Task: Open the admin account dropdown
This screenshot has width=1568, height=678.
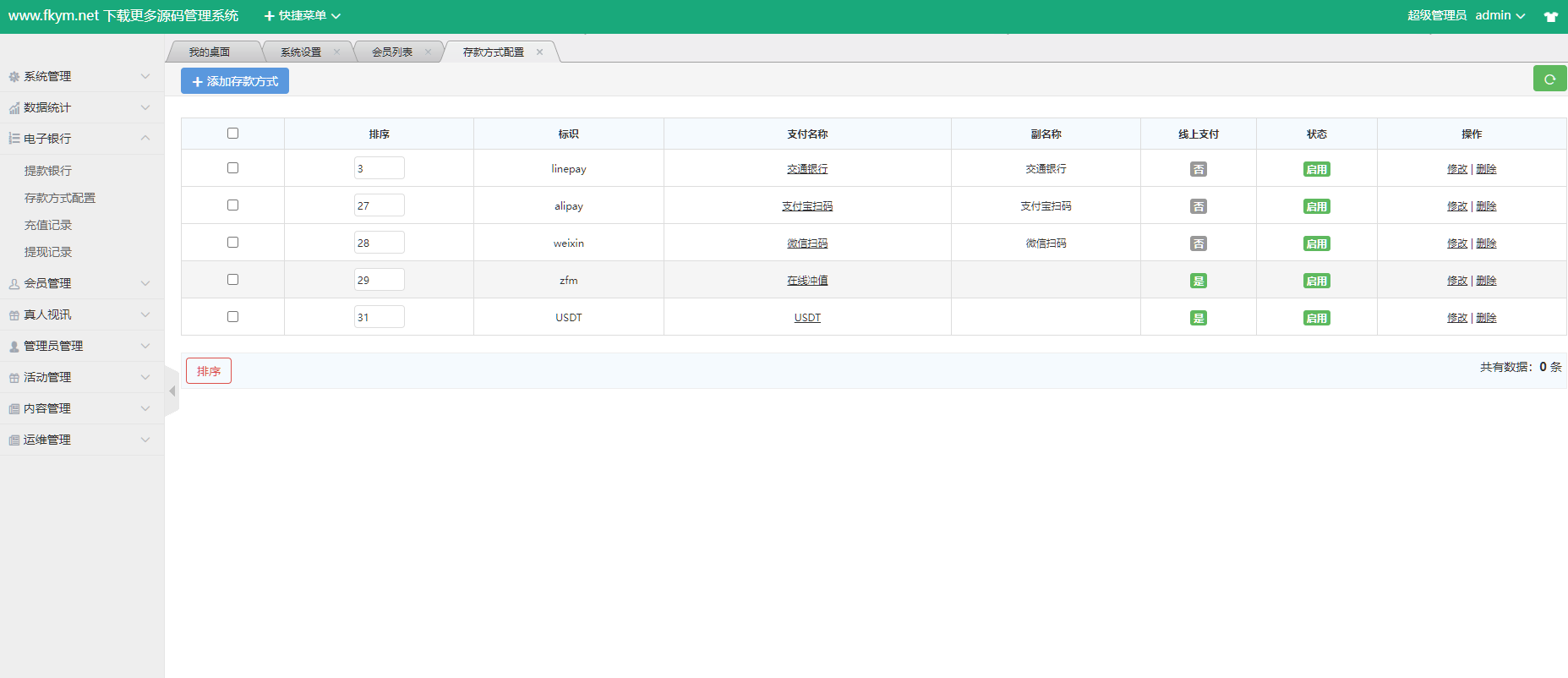Action: click(x=1500, y=15)
